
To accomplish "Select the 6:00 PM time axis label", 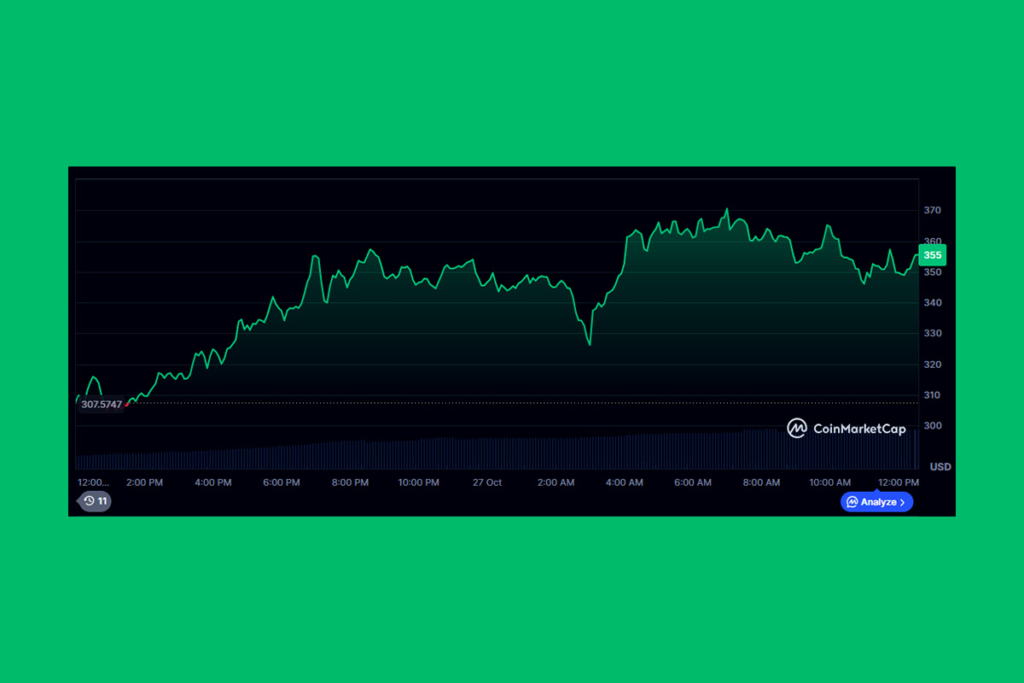I will tap(281, 482).
